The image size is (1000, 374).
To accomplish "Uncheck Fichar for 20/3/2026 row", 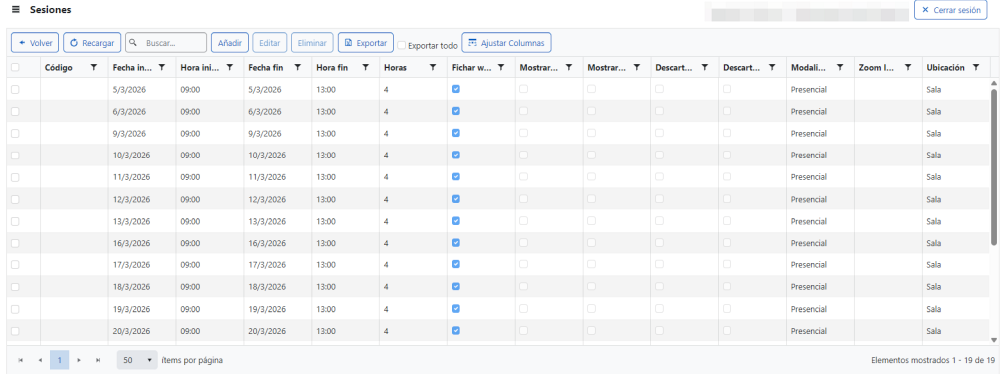I will click(x=456, y=331).
